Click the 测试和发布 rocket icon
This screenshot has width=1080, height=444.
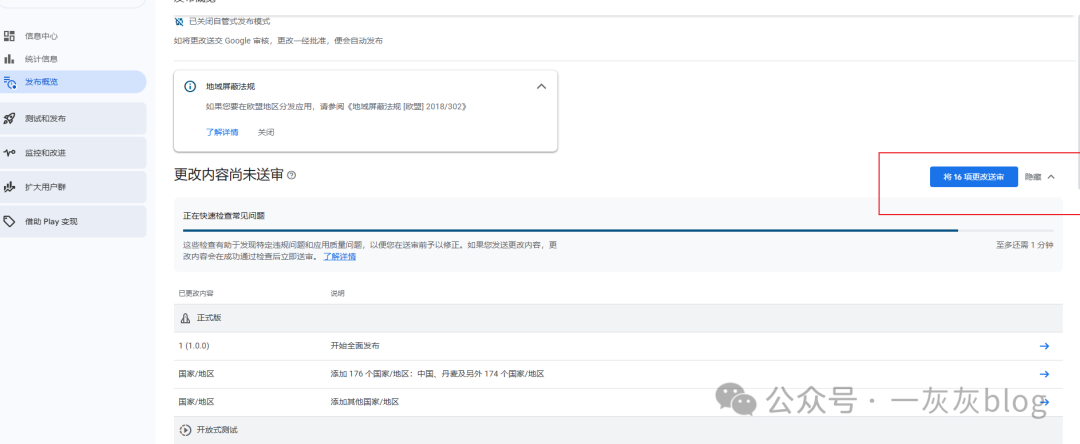(x=10, y=118)
